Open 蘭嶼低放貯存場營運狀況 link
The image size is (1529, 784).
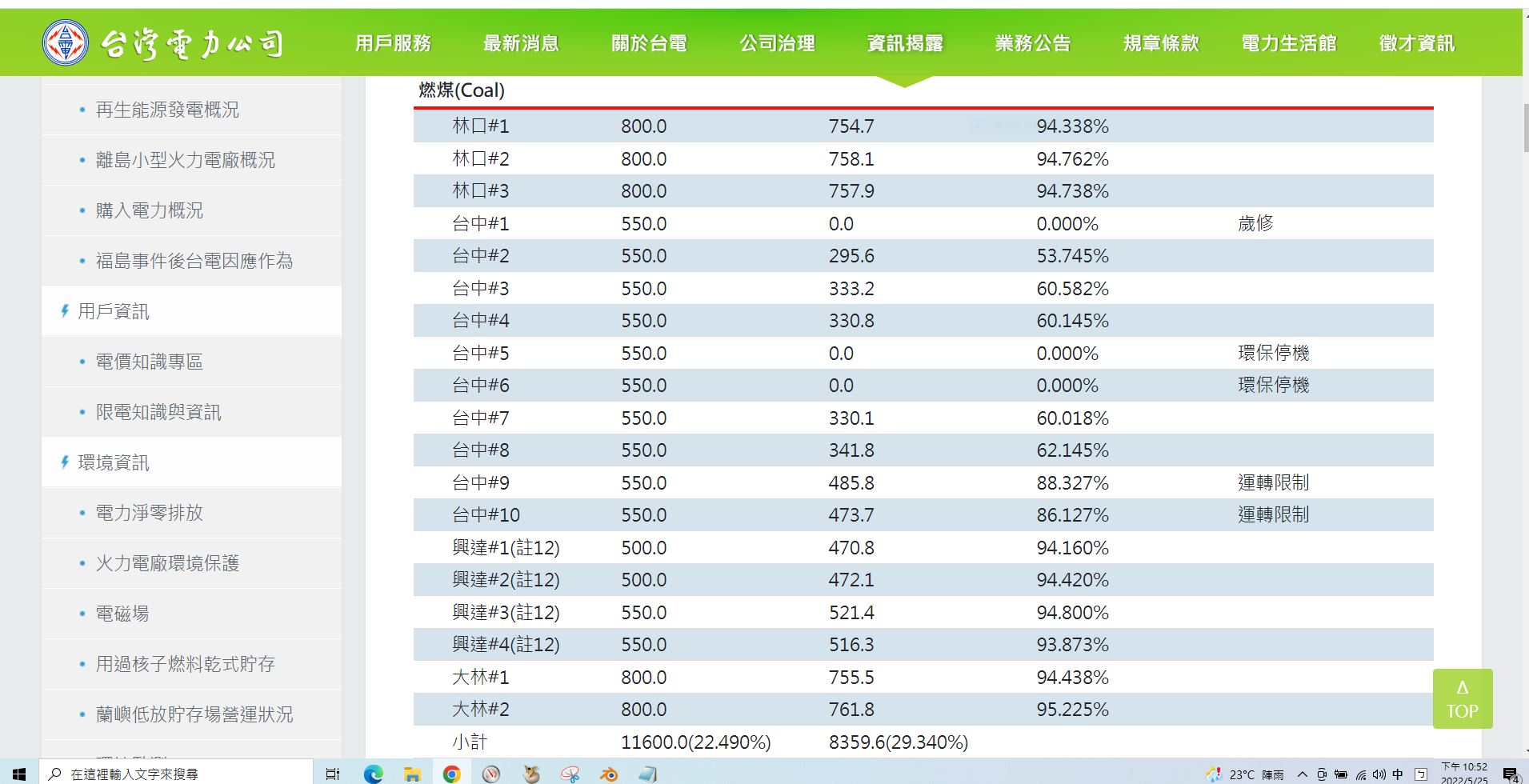(194, 714)
